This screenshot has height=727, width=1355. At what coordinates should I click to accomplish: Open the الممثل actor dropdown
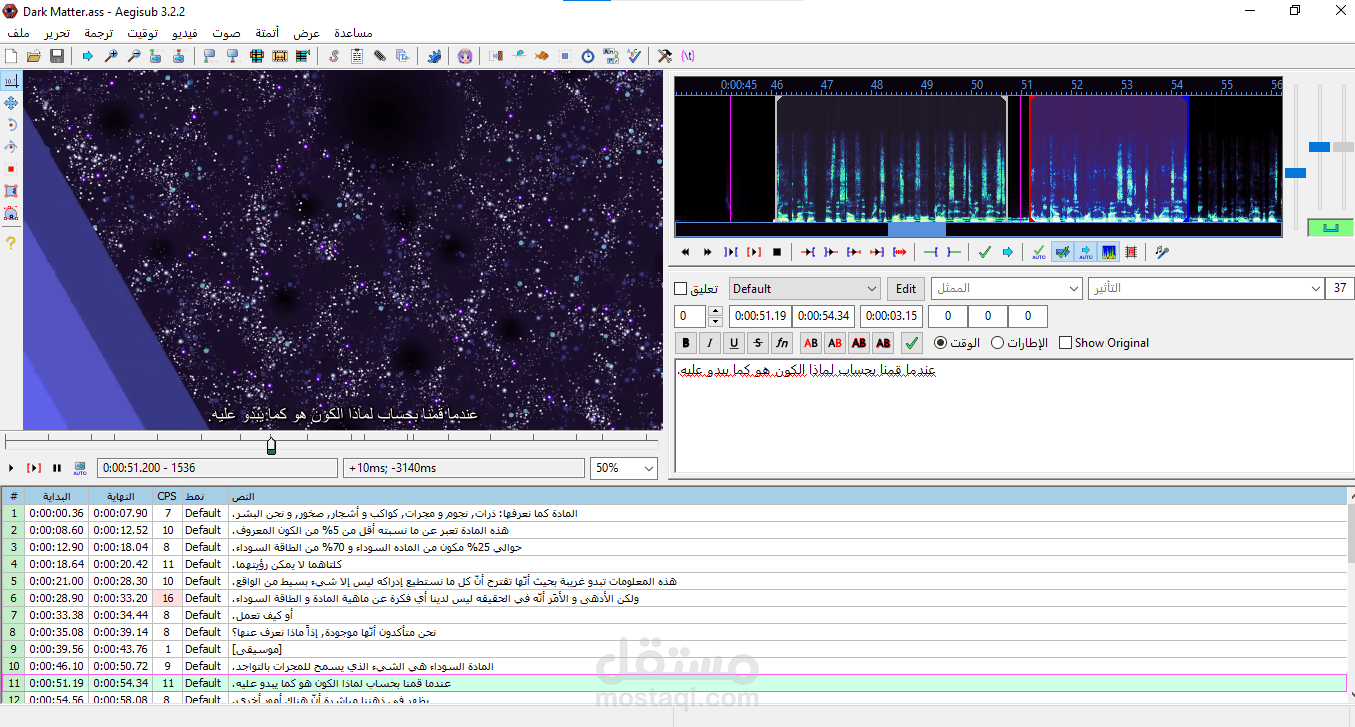pyautogui.click(x=1007, y=289)
